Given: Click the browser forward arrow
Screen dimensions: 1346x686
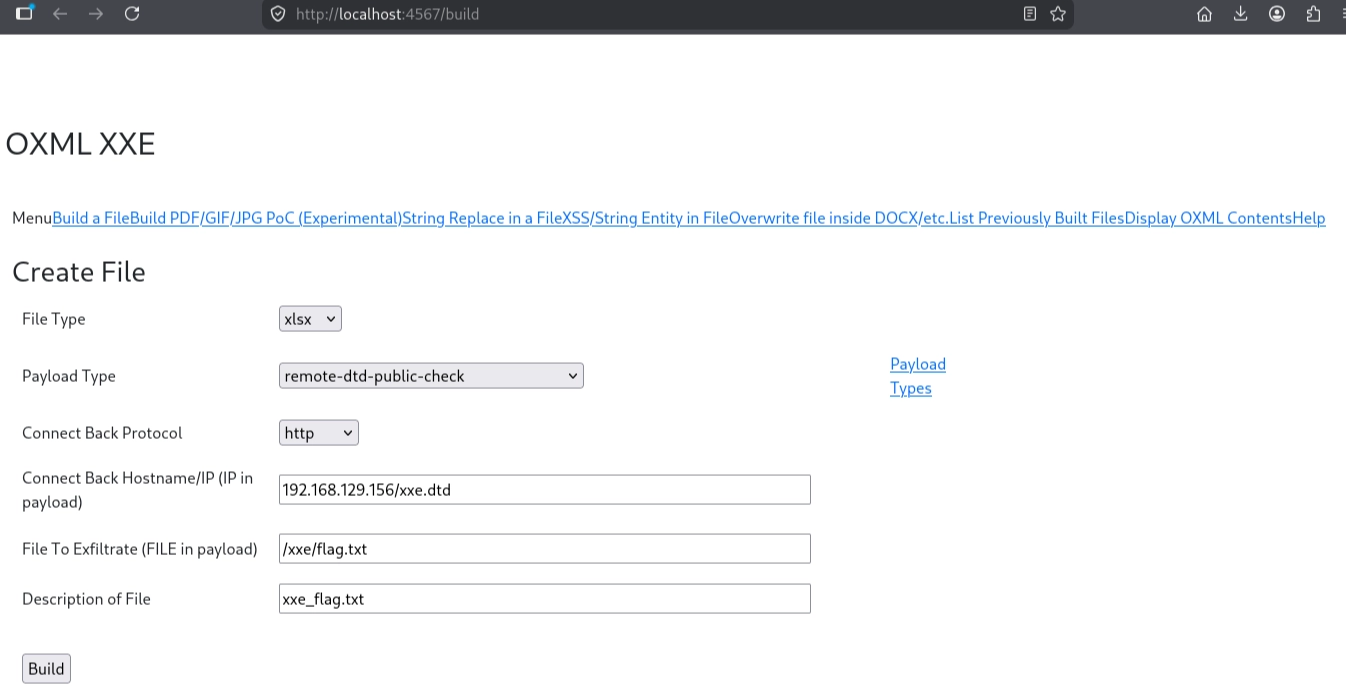Looking at the screenshot, I should tap(96, 14).
